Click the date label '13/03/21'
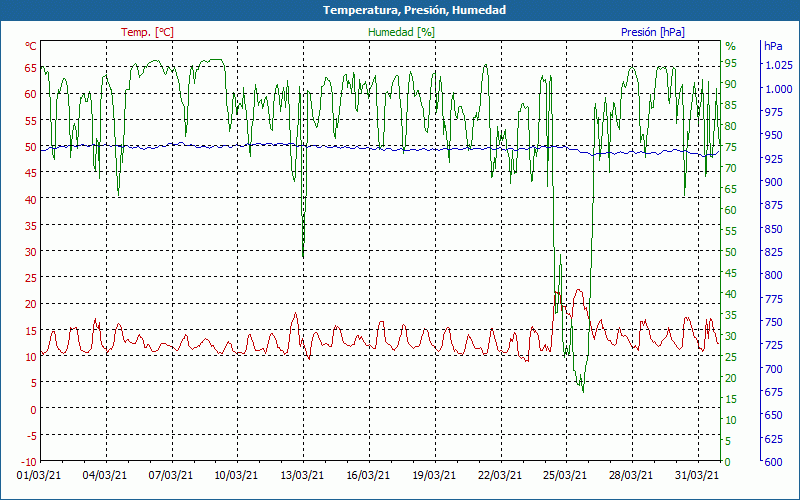The image size is (800, 500). pos(302,475)
